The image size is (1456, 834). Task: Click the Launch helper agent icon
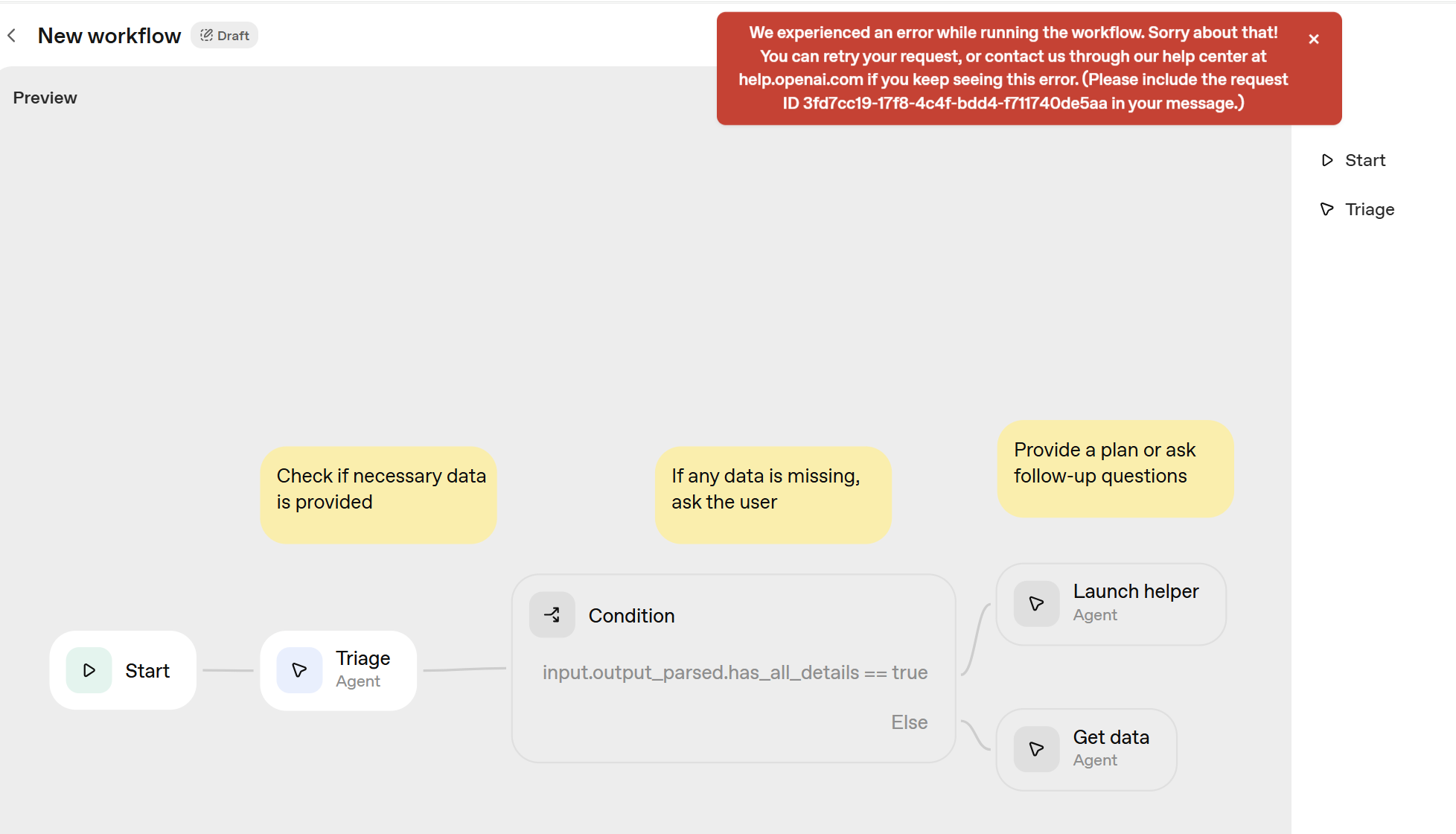[1036, 603]
